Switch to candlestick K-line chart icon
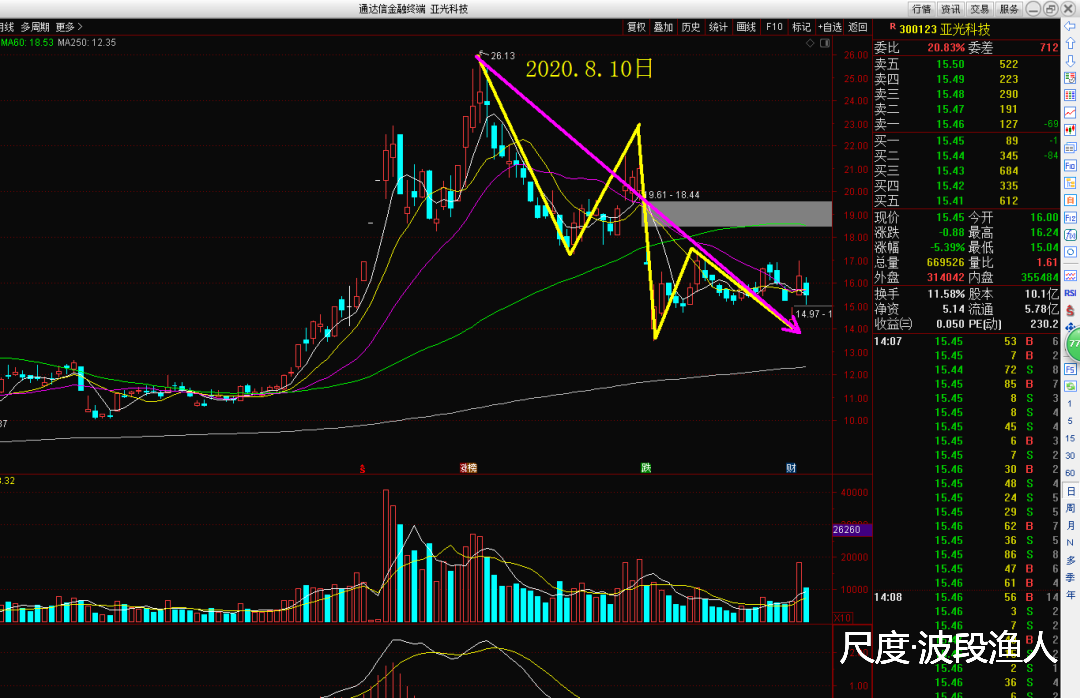The width and height of the screenshot is (1080, 698). coord(1070,130)
